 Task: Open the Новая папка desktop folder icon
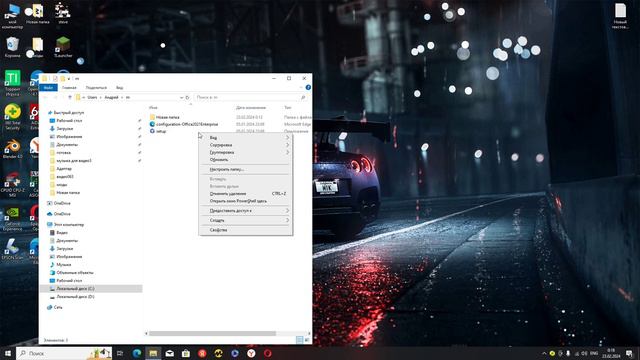[38, 14]
